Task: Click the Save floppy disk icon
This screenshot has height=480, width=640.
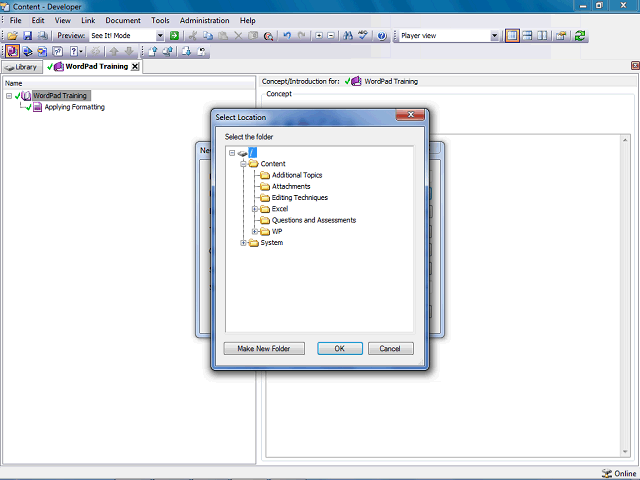Action: coord(27,36)
